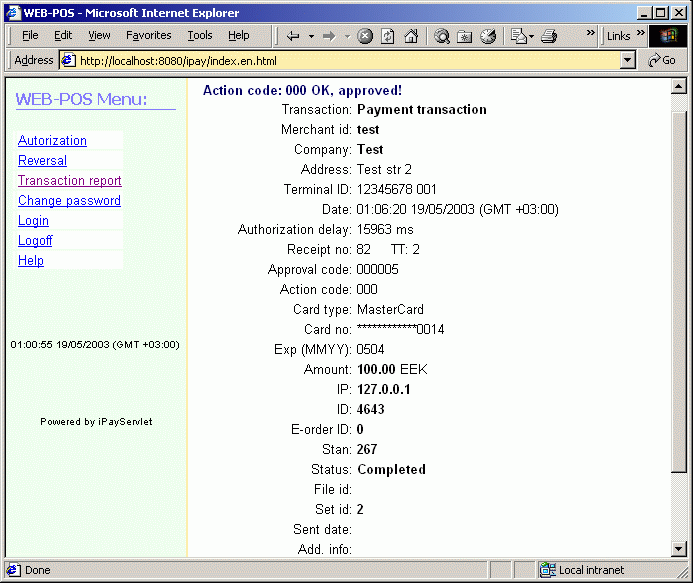The image size is (693, 583).
Task: Click the Print toolbar icon
Action: 549,36
